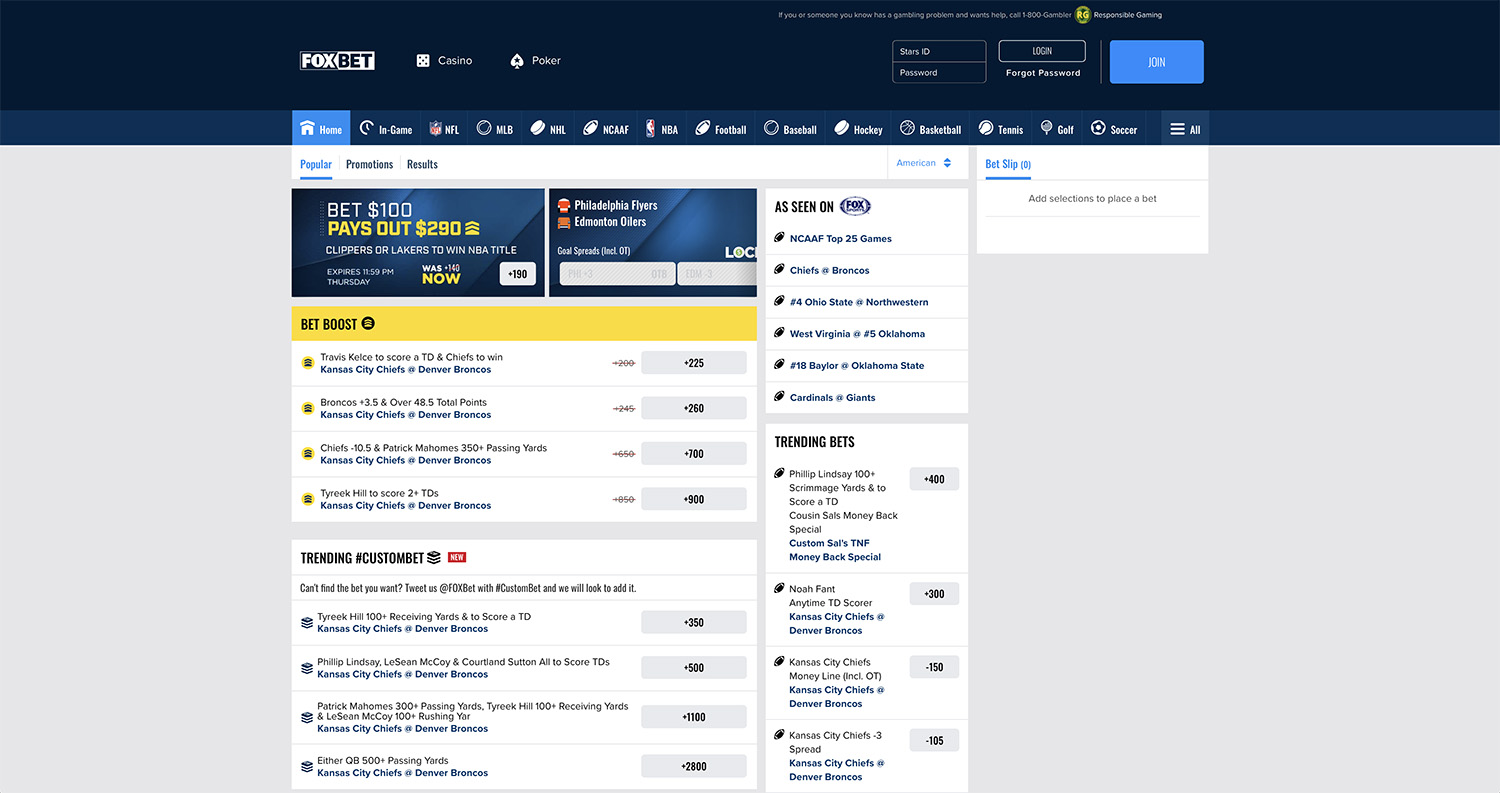This screenshot has height=793, width=1500.
Task: Click custom bet icon beside Either QB 500+ Passing Yards
Action: point(307,767)
